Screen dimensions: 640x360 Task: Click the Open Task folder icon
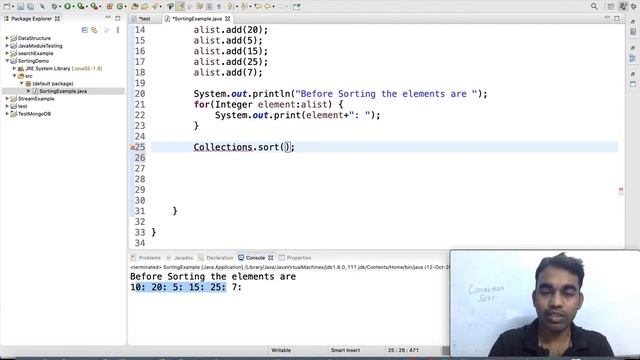(144, 6)
